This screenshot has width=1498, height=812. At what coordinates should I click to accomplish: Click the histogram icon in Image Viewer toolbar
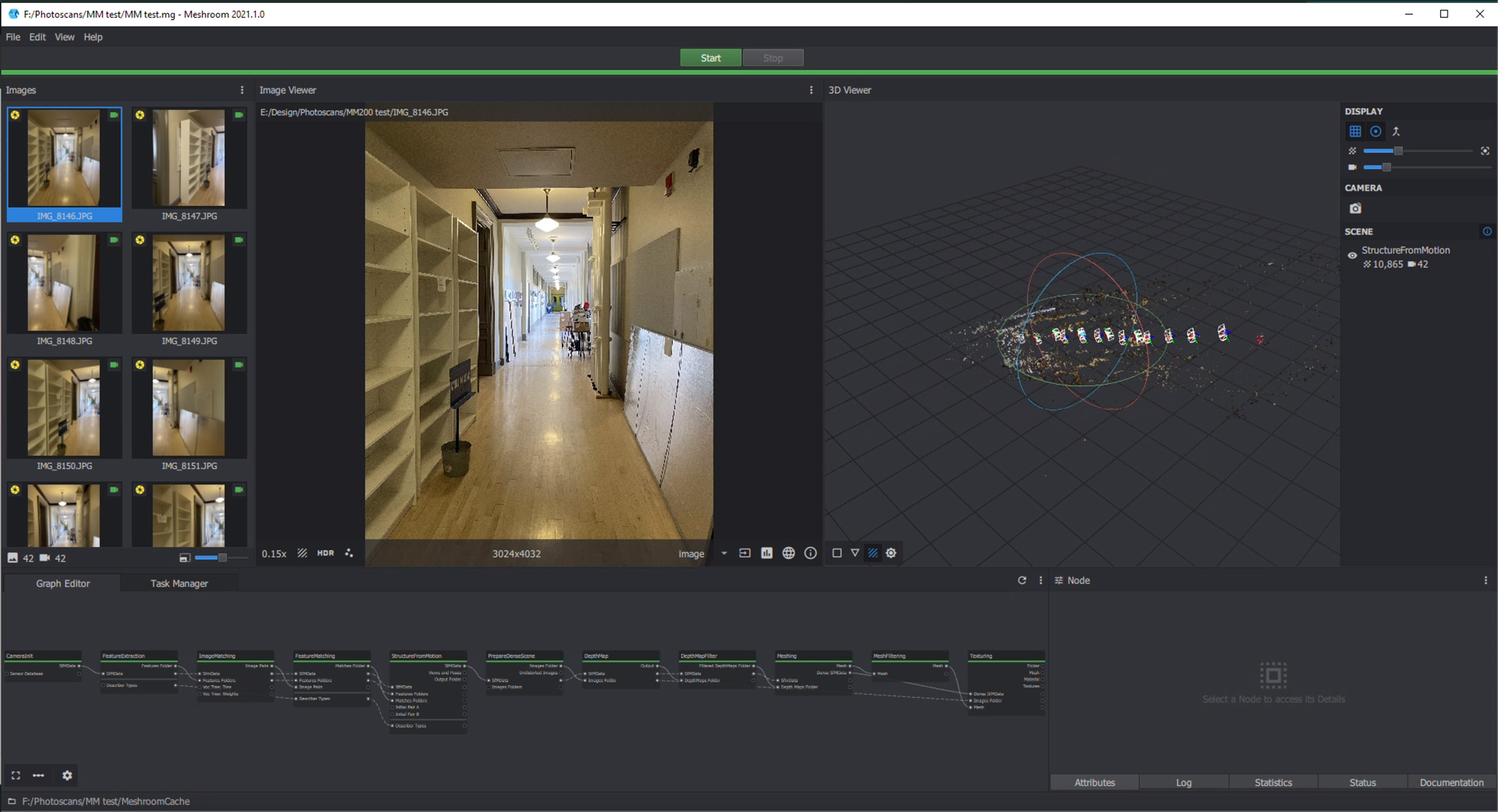click(766, 553)
